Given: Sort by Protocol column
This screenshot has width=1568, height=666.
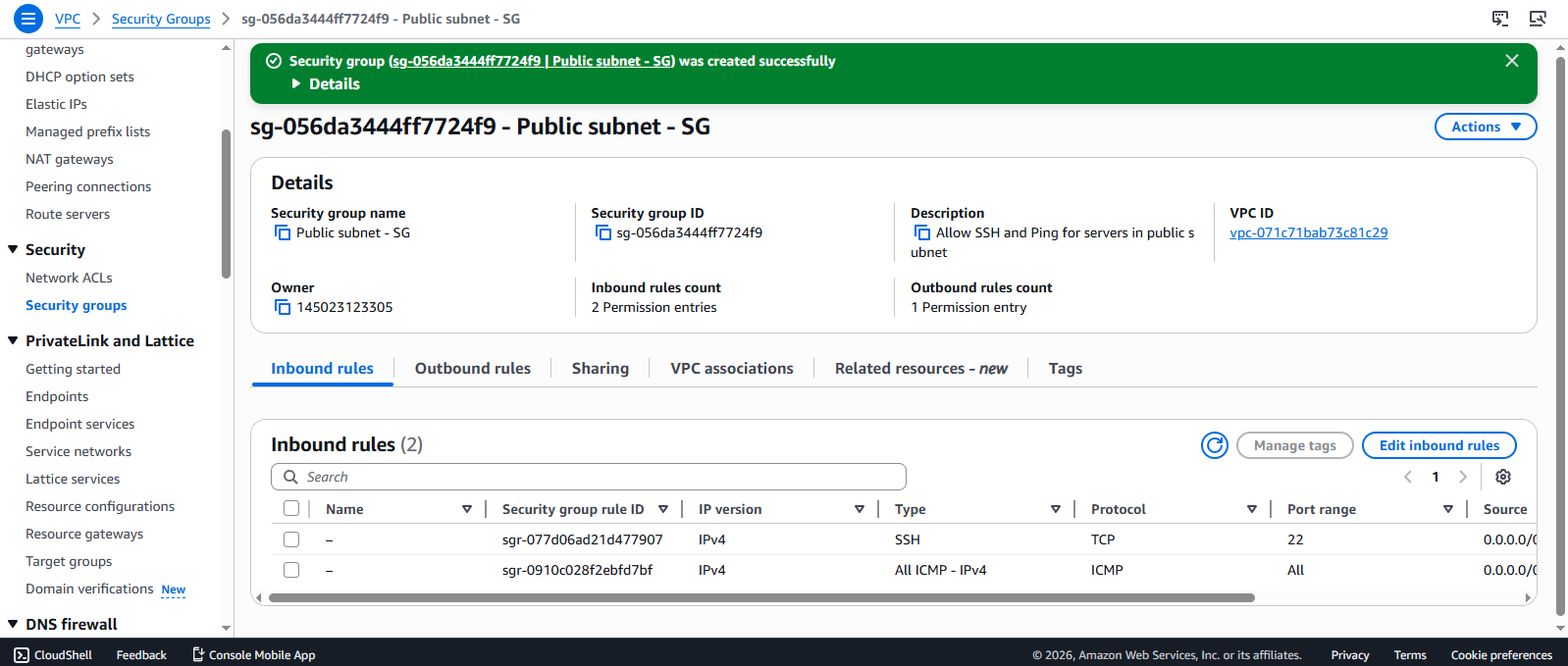Looking at the screenshot, I should (1252, 509).
